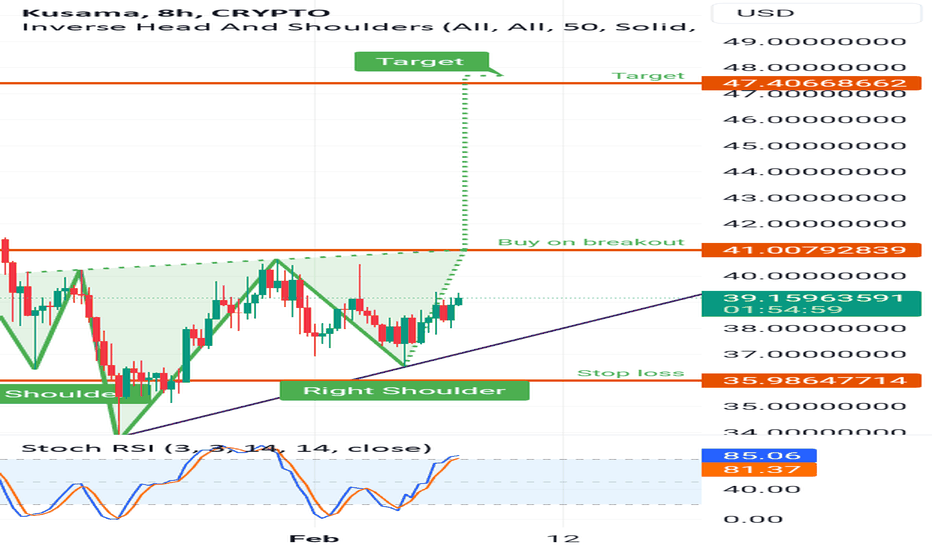
Task: Click the USD currency selector
Action: tap(816, 12)
